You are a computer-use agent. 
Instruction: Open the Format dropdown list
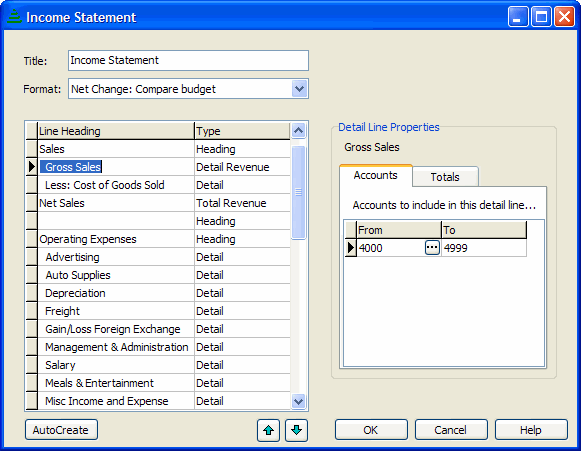click(299, 89)
